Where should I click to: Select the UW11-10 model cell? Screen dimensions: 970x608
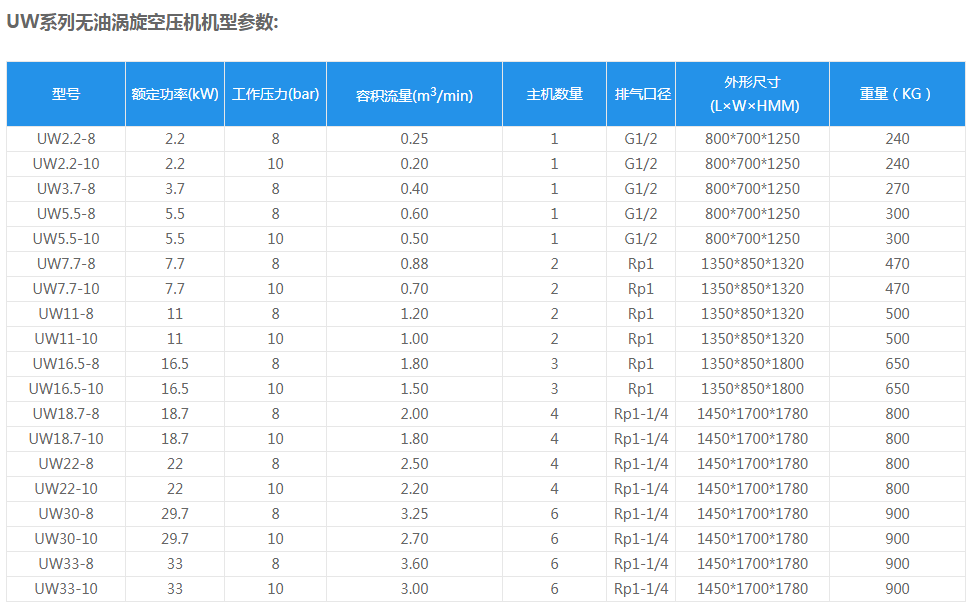point(66,339)
